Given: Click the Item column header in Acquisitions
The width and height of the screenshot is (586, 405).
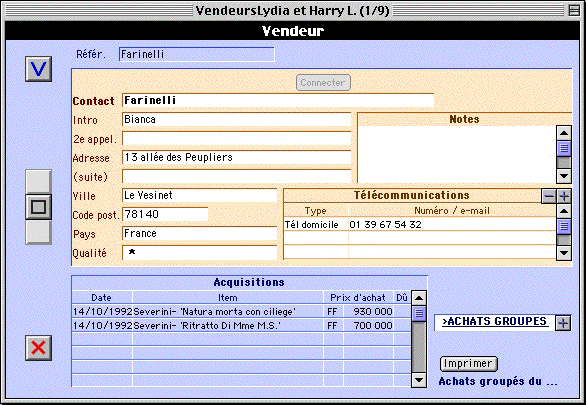Looking at the screenshot, I should click(228, 298).
